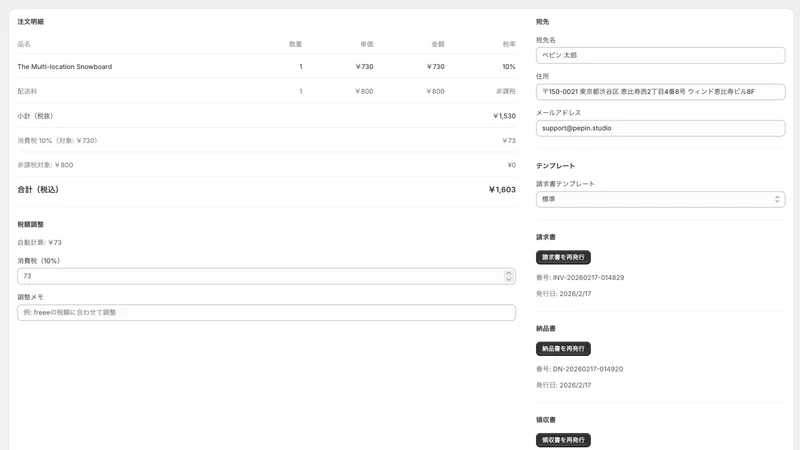This screenshot has height=450, width=800.
Task: Click the 自動計算: ¥73 text
Action: (x=40, y=242)
